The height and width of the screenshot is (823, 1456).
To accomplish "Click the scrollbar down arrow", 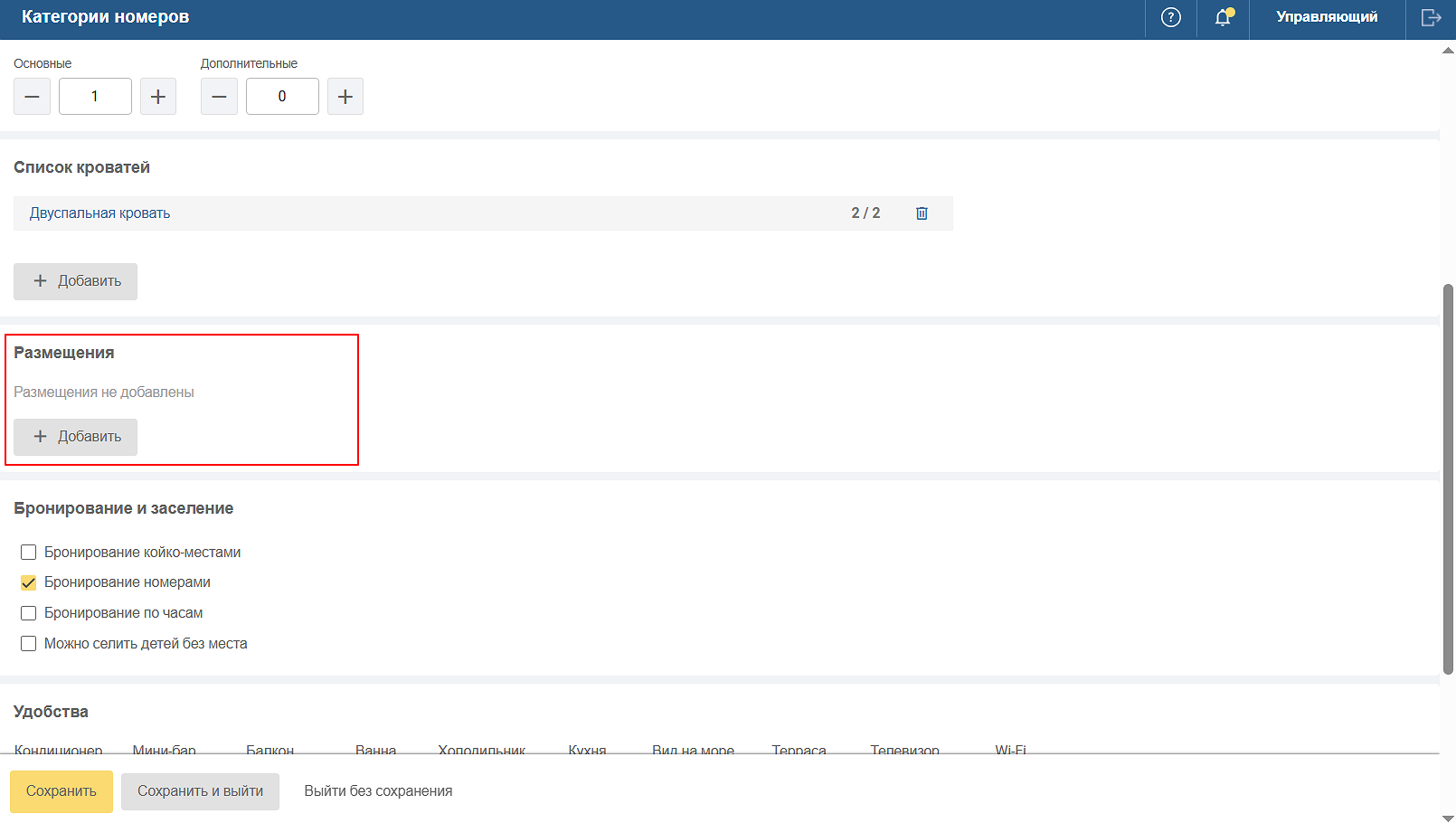I will click(1448, 817).
